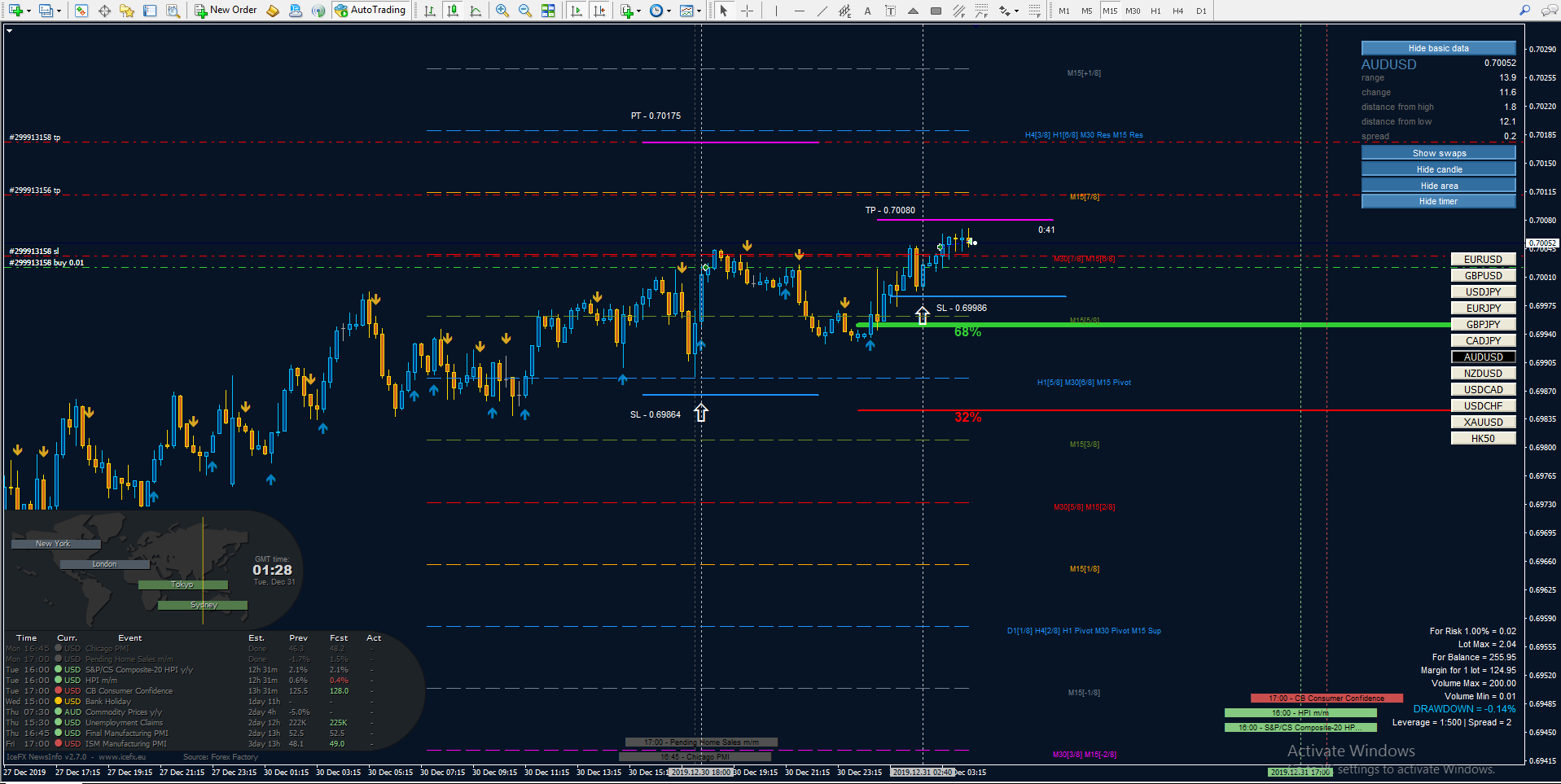
Task: Open the Periods clock icon
Action: 656,11
